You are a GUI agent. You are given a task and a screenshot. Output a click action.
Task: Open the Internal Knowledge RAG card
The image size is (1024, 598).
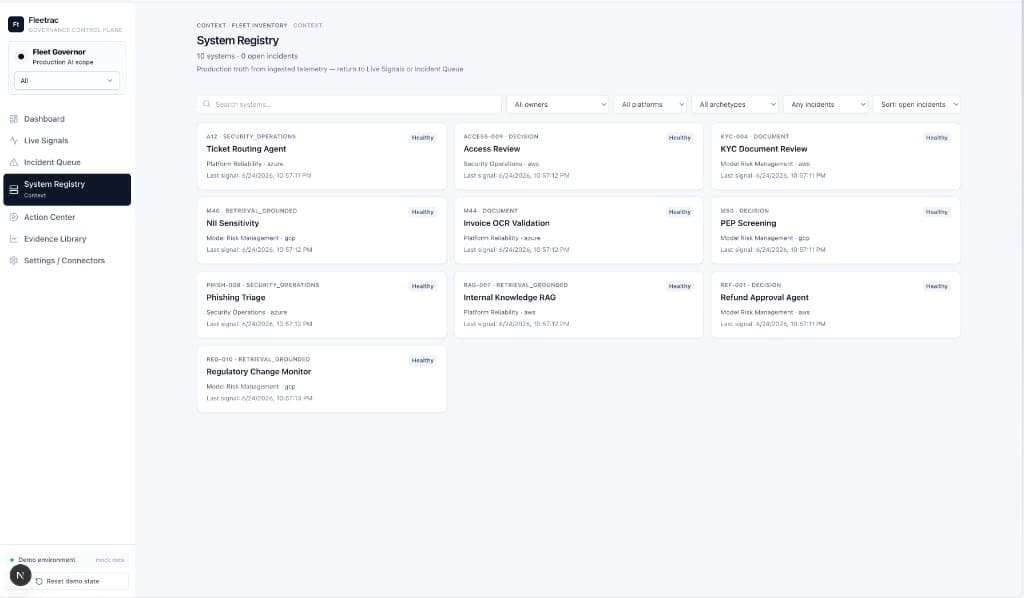(579, 305)
